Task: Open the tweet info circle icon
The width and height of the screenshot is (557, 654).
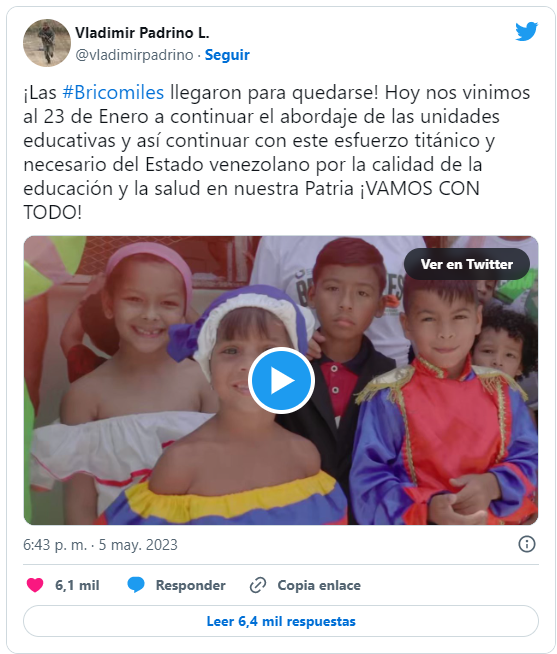Action: click(527, 544)
